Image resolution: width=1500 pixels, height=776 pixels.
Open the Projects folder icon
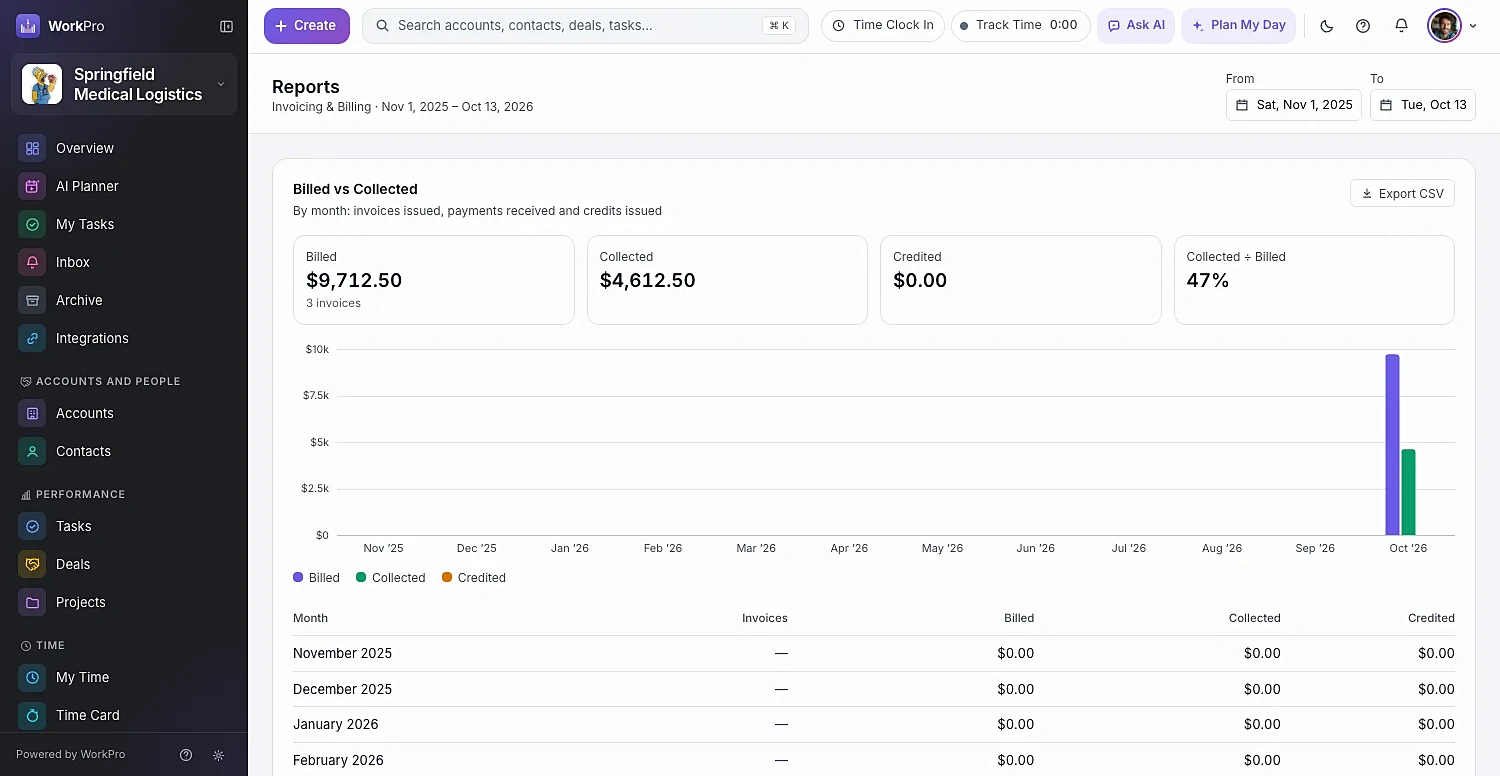[x=32, y=602]
